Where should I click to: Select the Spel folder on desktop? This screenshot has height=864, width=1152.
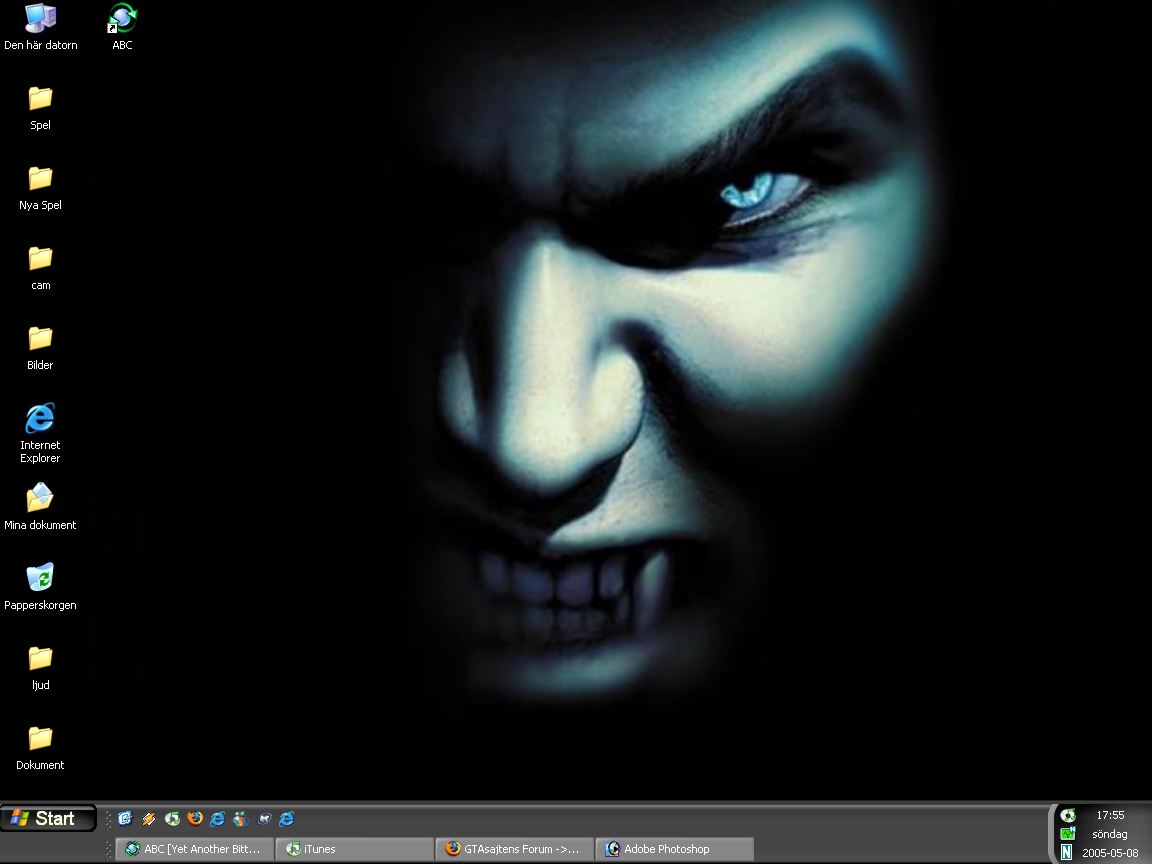tap(40, 99)
